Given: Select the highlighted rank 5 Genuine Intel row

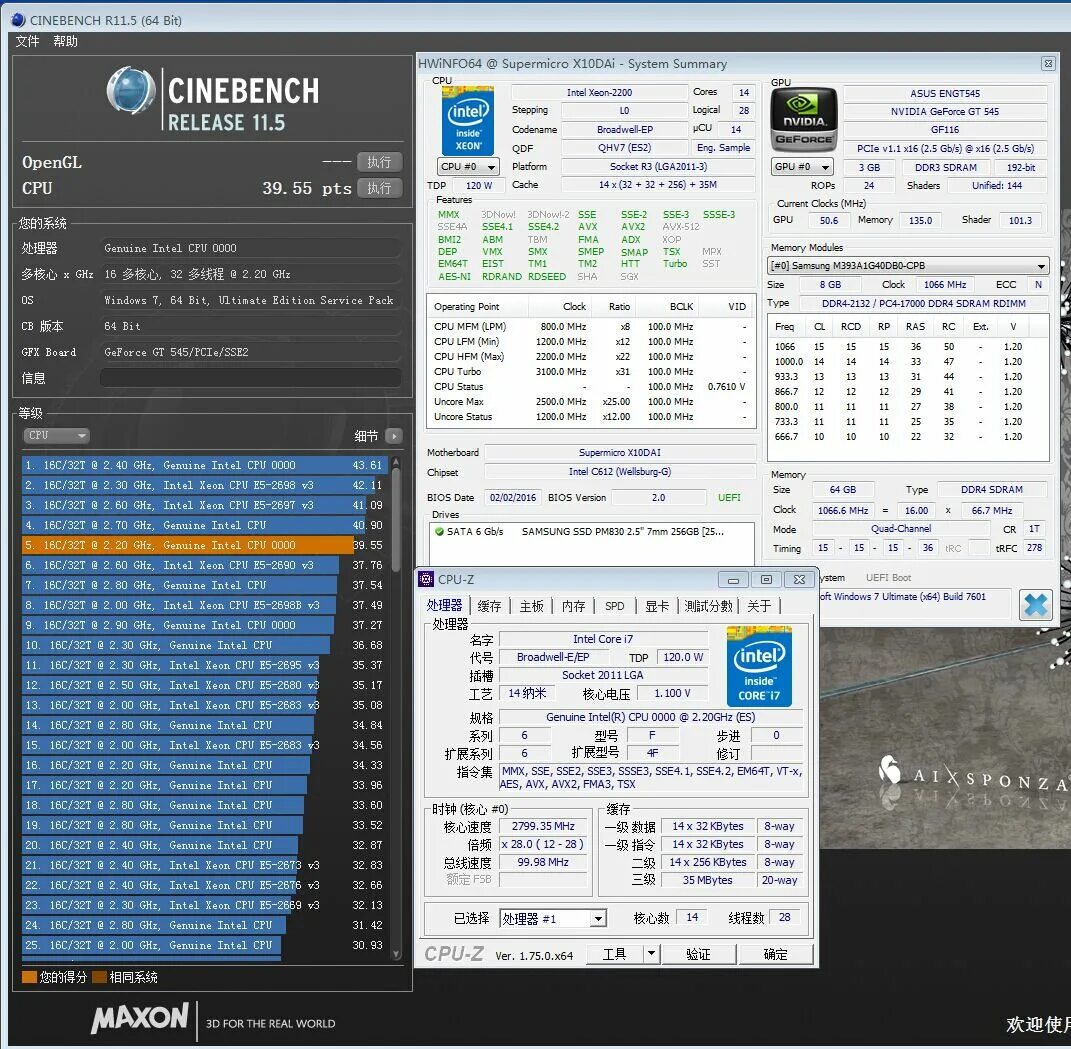Looking at the screenshot, I should pos(204,545).
